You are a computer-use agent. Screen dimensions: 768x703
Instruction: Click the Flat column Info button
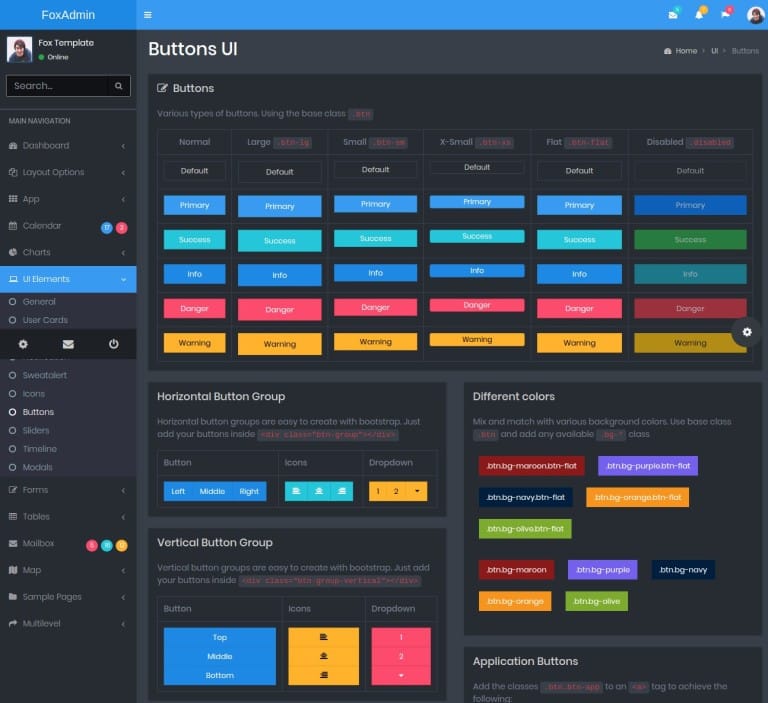click(x=579, y=274)
